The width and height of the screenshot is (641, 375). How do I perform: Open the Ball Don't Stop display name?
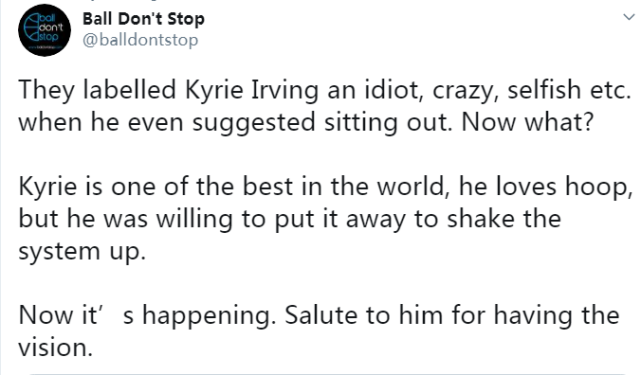click(x=143, y=19)
